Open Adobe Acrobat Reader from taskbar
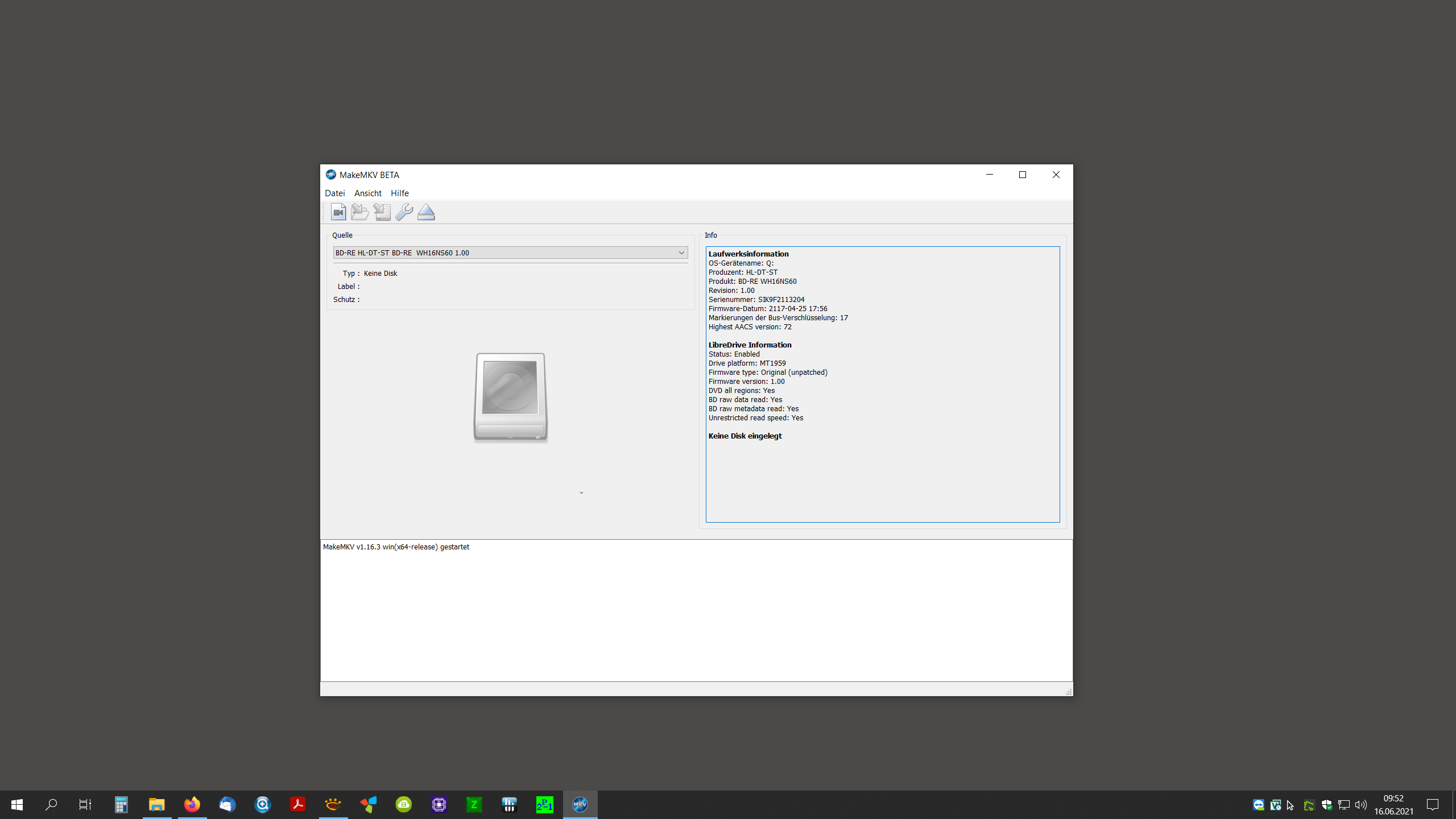 pyautogui.click(x=297, y=804)
